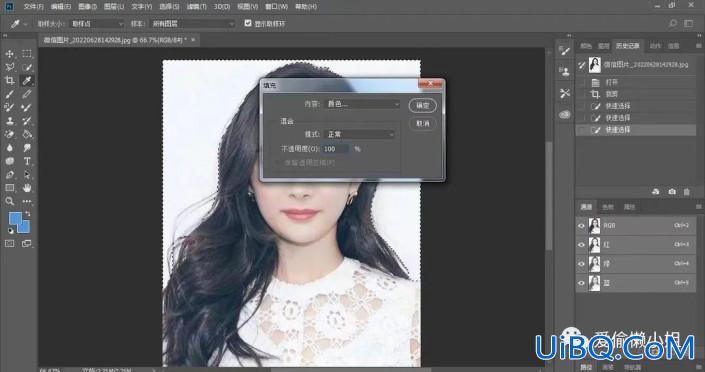Close the Fill dialog with red X
The image size is (705, 372).
[x=431, y=84]
